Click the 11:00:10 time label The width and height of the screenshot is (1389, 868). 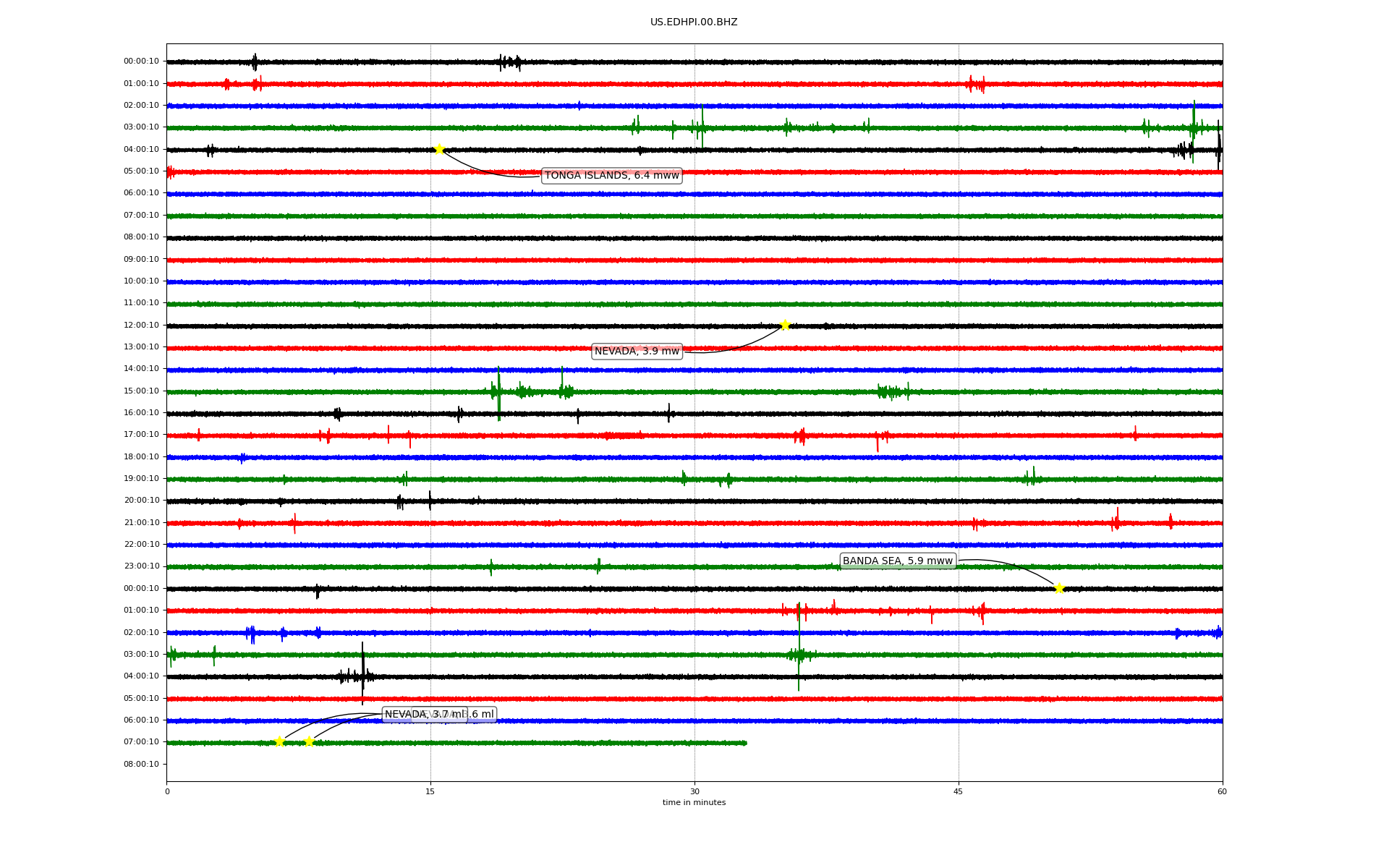click(x=141, y=303)
